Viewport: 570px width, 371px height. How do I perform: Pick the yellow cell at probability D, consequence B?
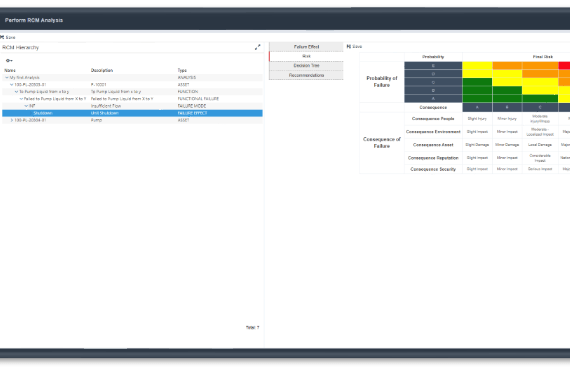point(507,74)
